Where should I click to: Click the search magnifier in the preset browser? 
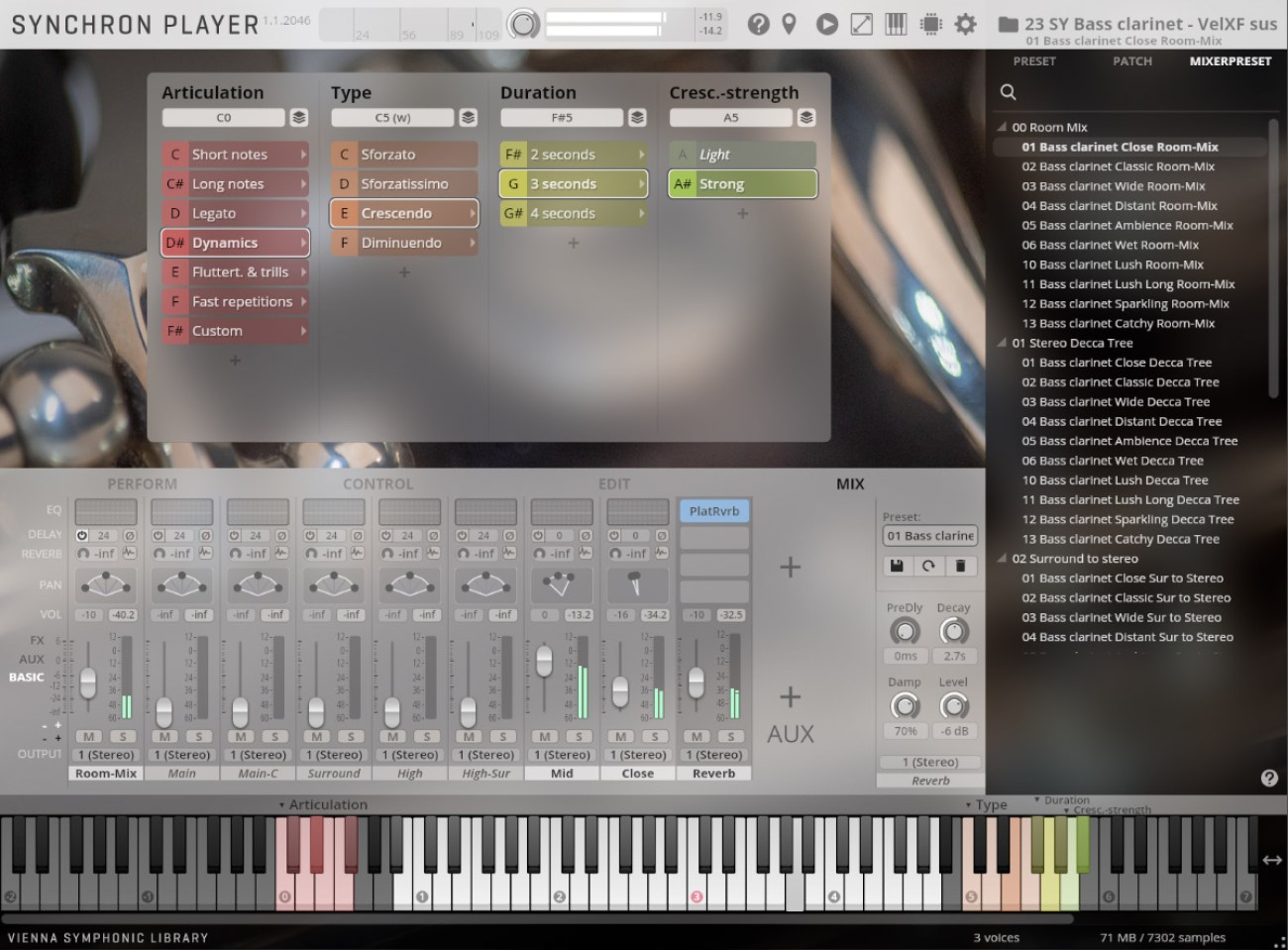coord(1008,92)
